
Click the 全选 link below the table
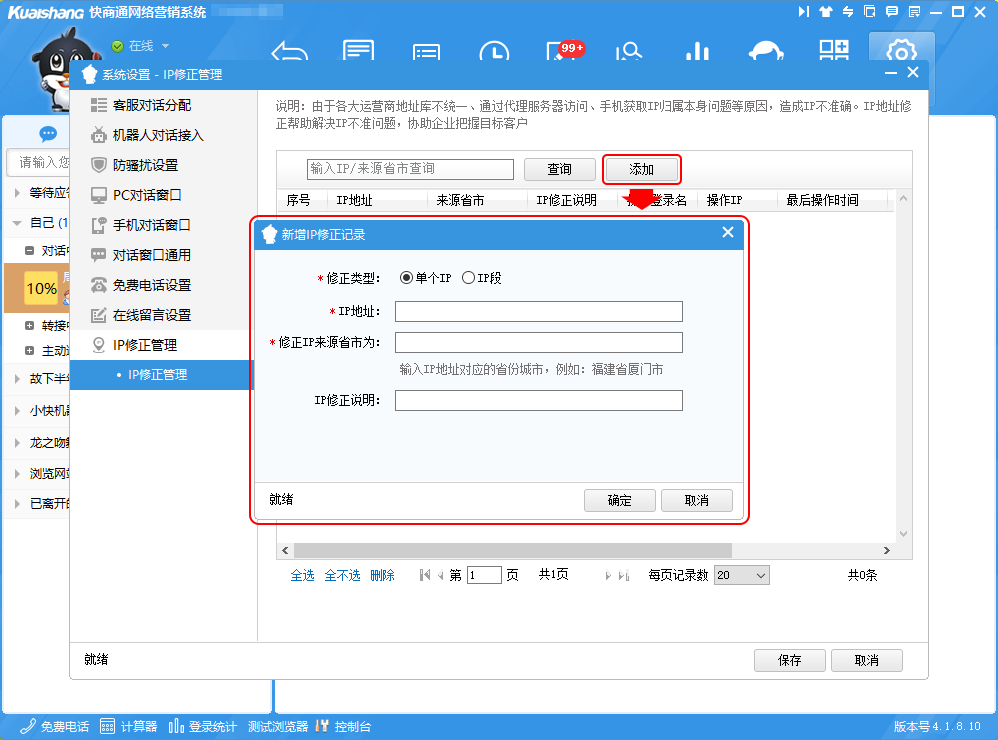point(302,575)
